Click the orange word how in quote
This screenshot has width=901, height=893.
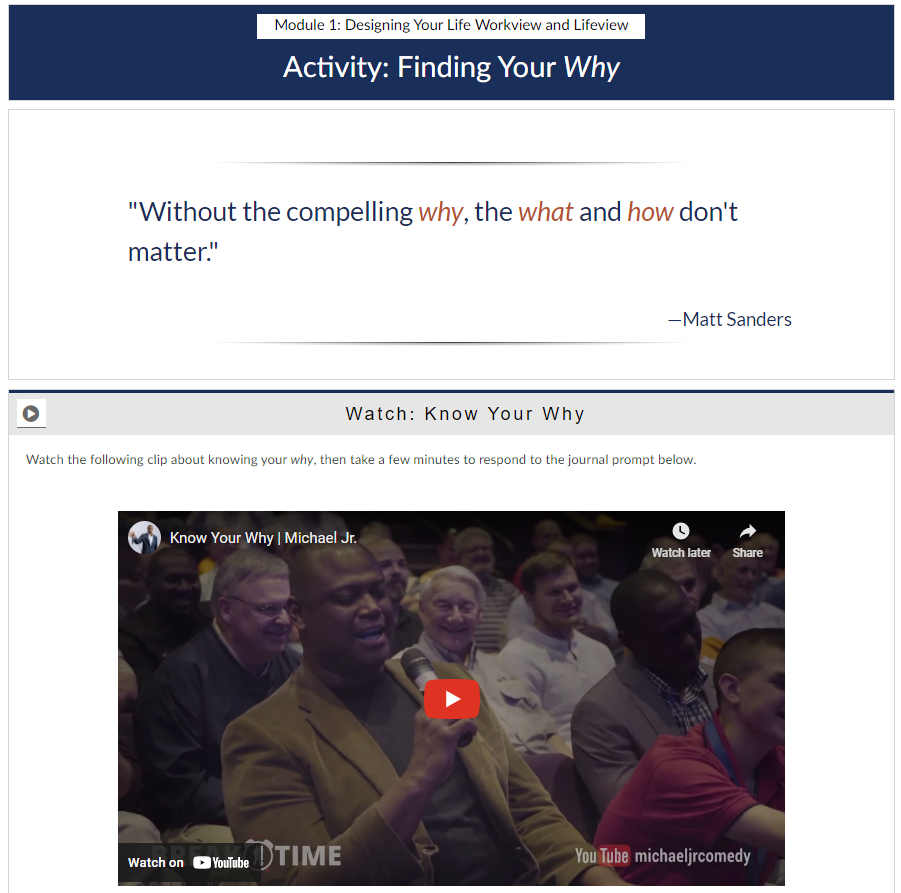tap(650, 212)
